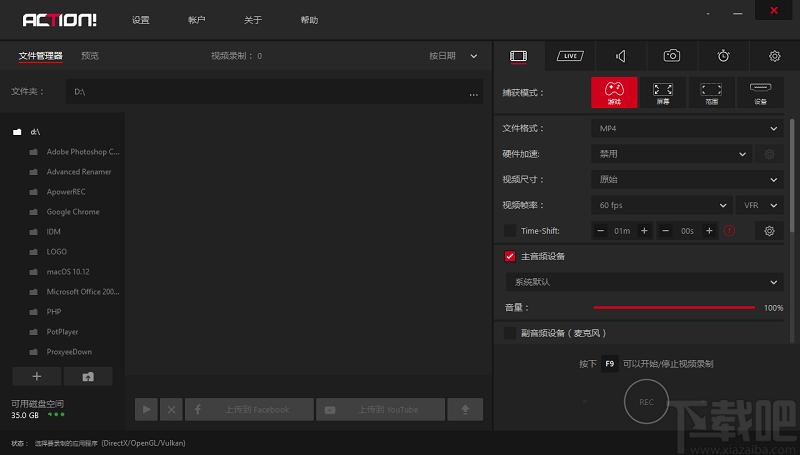This screenshot has width=800, height=455.
Task: Select the device capture mode
Action: pyautogui.click(x=760, y=92)
